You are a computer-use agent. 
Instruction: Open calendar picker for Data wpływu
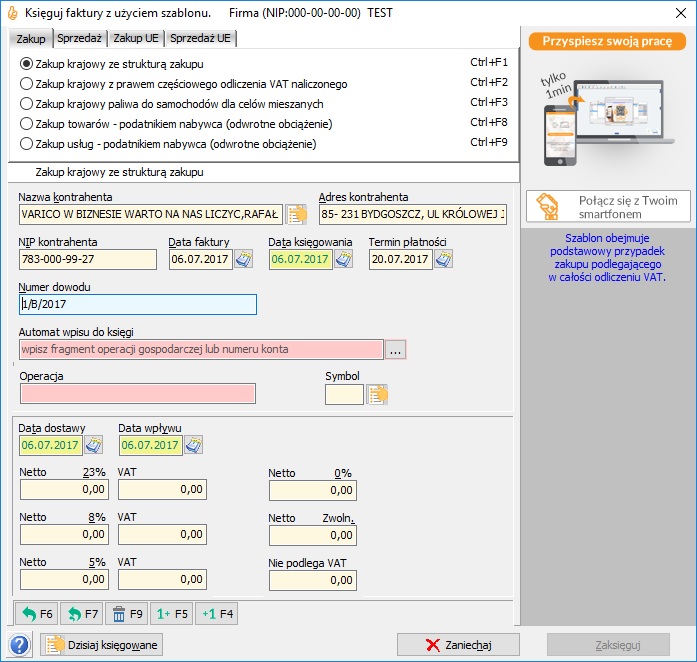193,444
